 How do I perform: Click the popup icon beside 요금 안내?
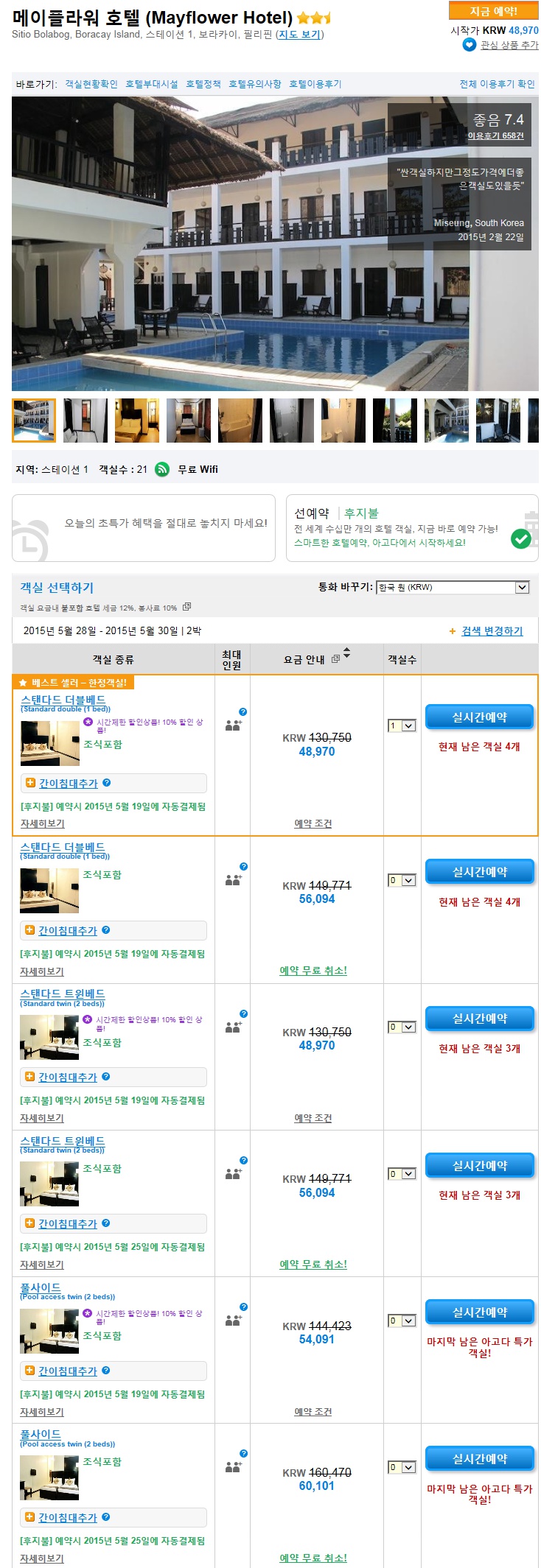coord(335,659)
